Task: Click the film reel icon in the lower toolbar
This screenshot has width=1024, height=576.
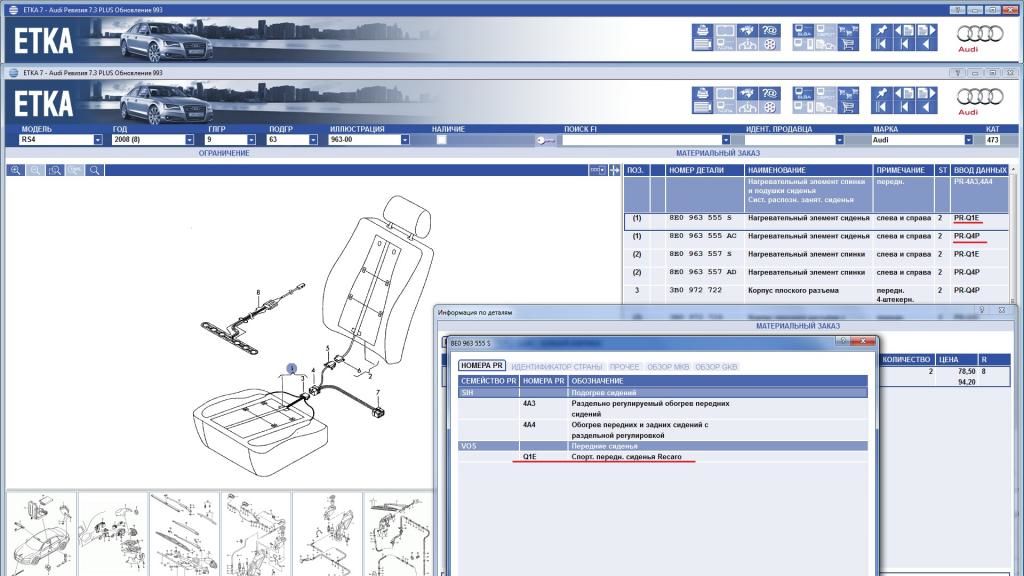Action: [x=770, y=107]
